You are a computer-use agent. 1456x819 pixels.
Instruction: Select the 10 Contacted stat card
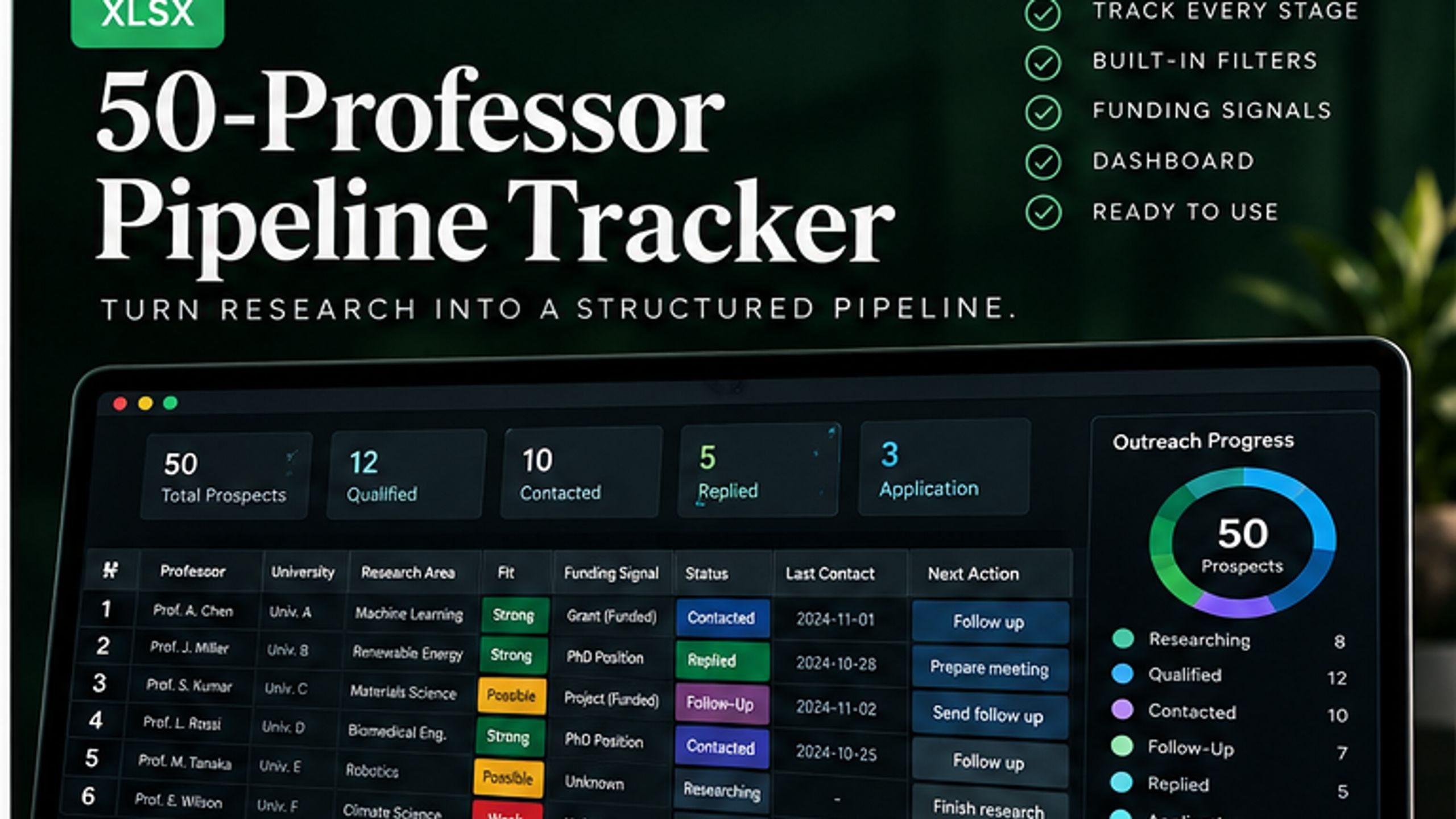(x=581, y=473)
